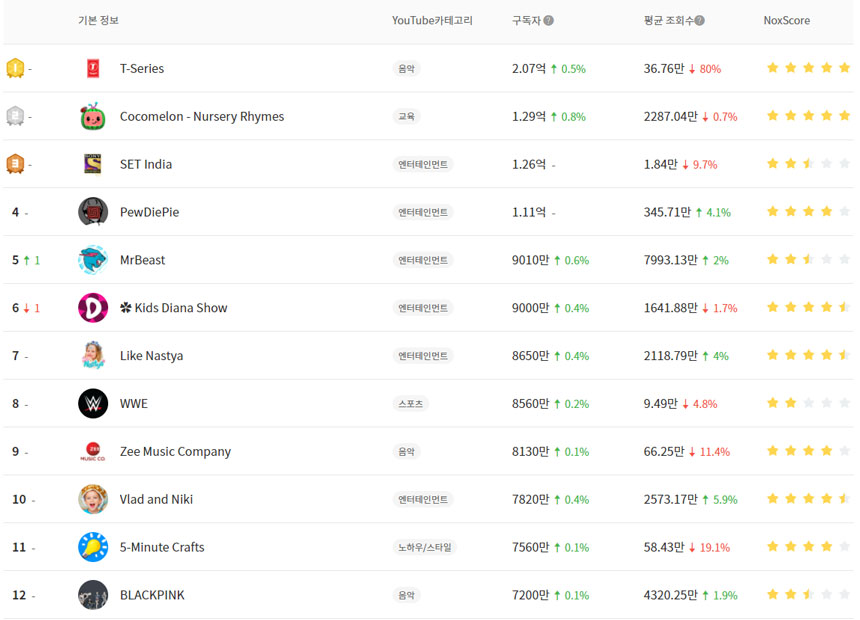The height and width of the screenshot is (620, 860).
Task: Click the 교육 category tag for Cocomelon
Action: (406, 116)
